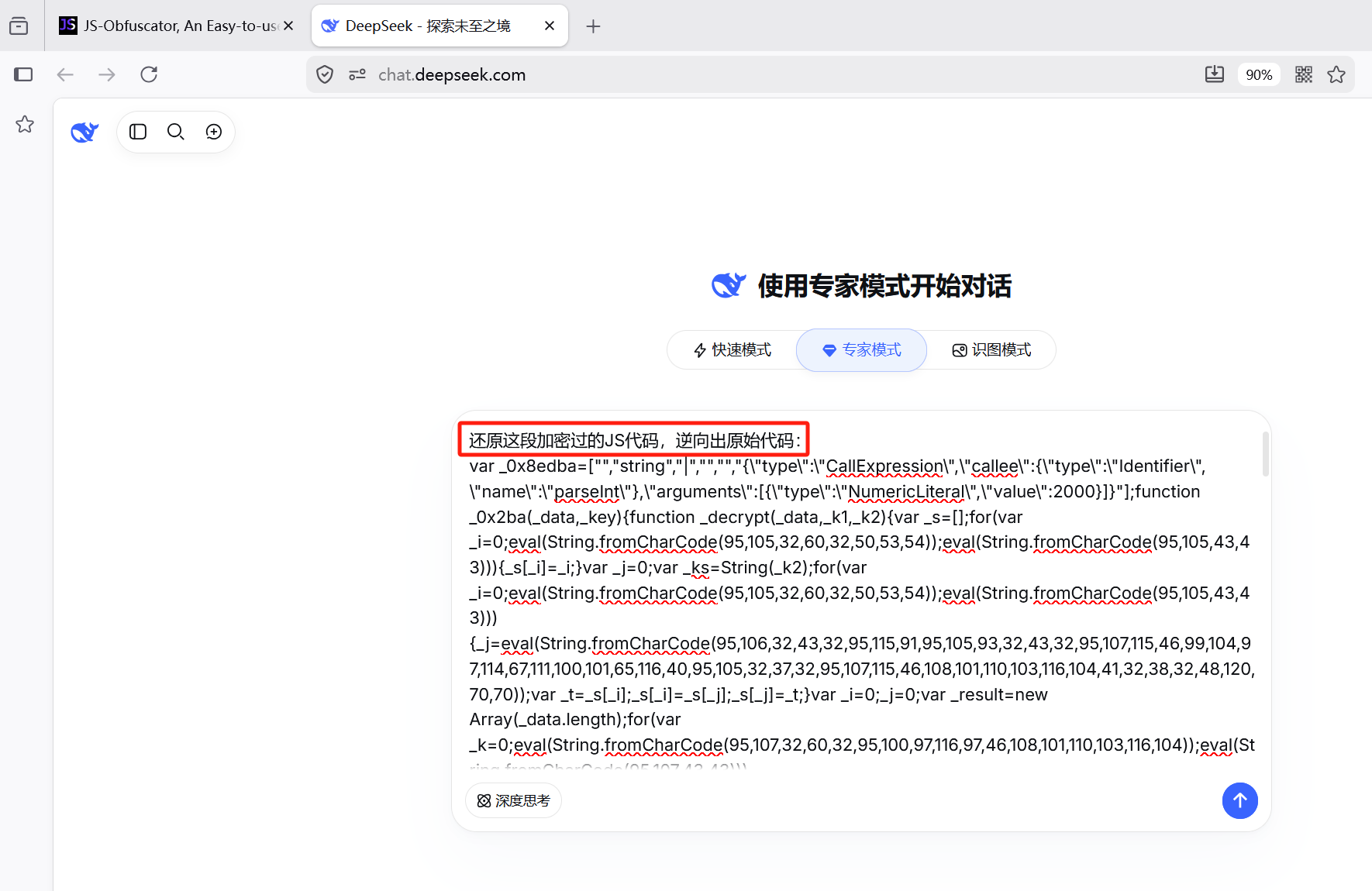Start a new chat conversation
Viewport: 1372px width, 891px height.
[214, 132]
